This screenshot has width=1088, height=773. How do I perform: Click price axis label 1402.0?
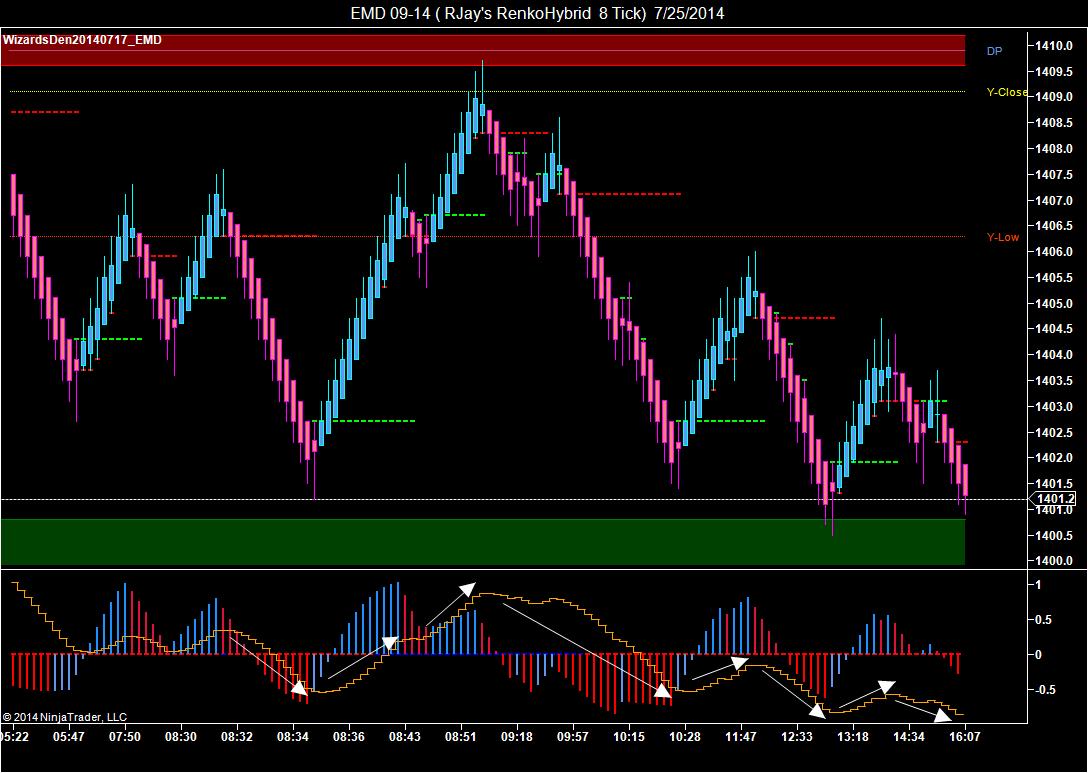click(1053, 458)
